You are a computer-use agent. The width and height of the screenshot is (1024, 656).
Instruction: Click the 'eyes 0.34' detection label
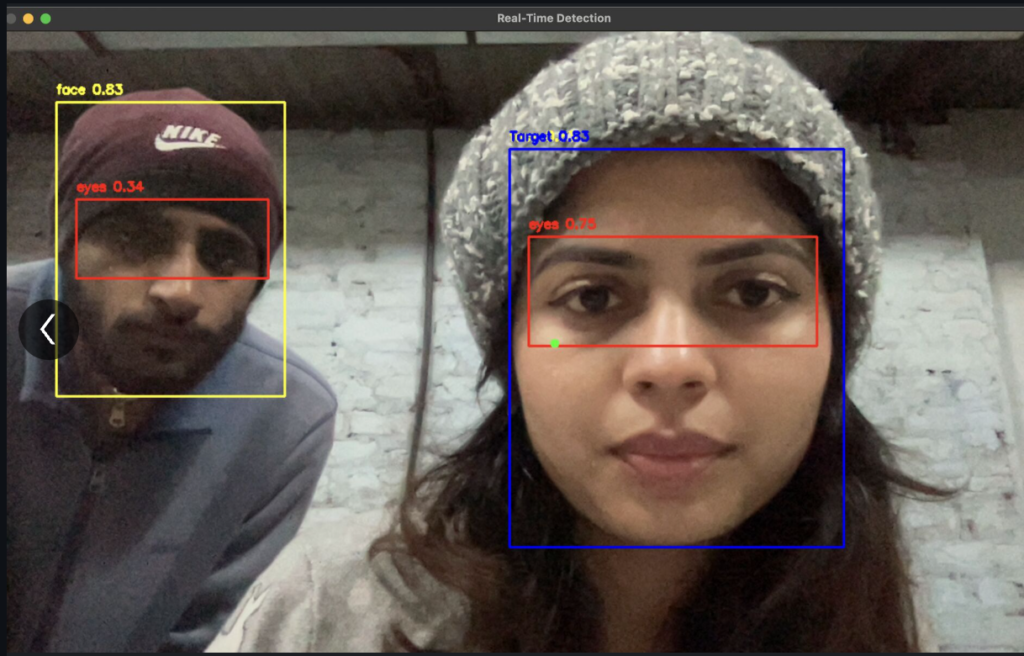click(x=110, y=188)
